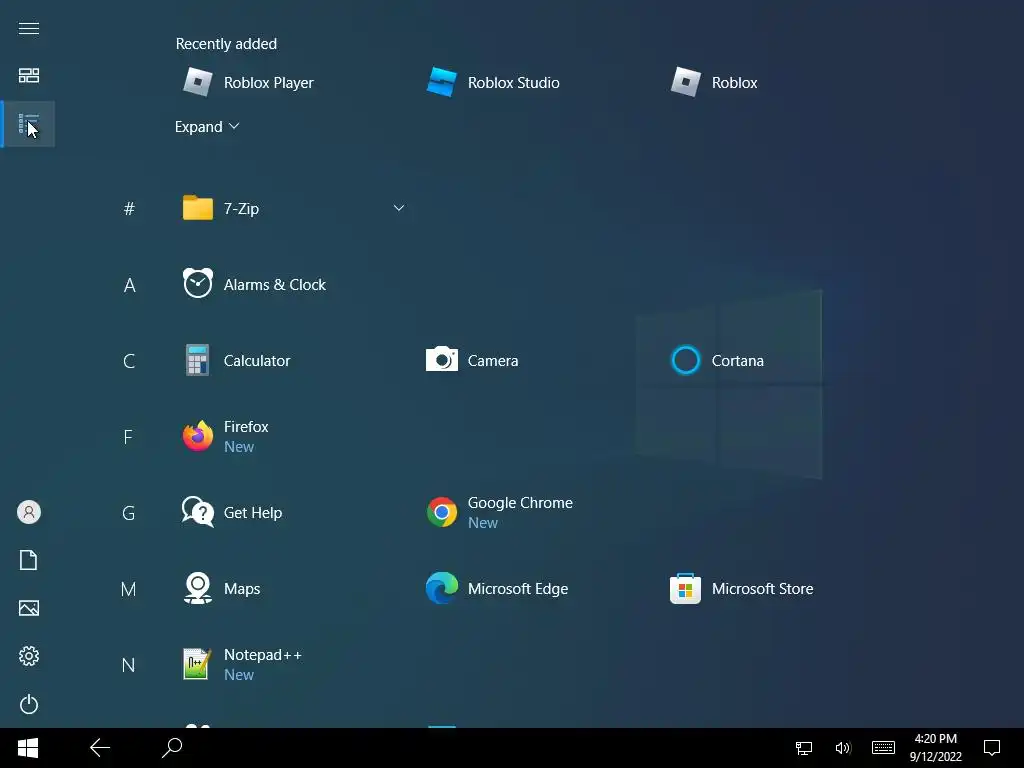Click the A letter header
The image size is (1024, 768).
tap(129, 285)
